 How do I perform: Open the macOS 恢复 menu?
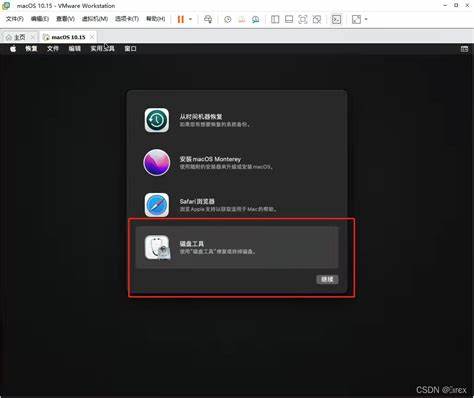pos(31,49)
